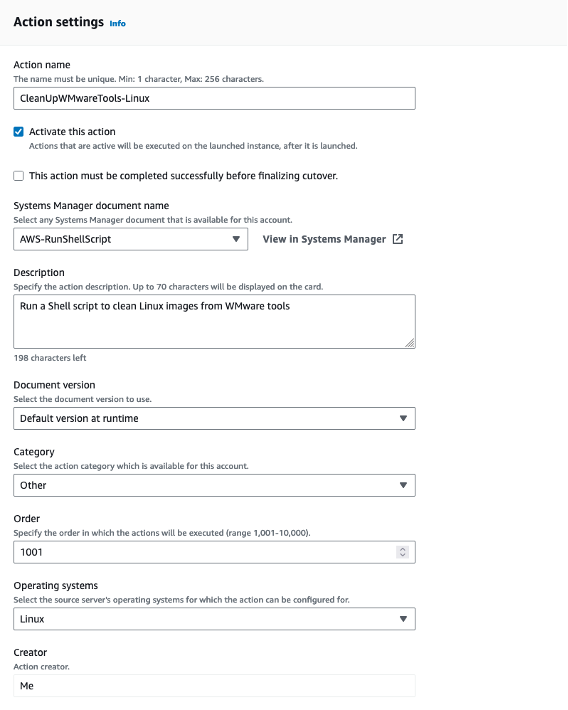The width and height of the screenshot is (568, 710).
Task: Grab the Description text area resize handle
Action: point(409,343)
